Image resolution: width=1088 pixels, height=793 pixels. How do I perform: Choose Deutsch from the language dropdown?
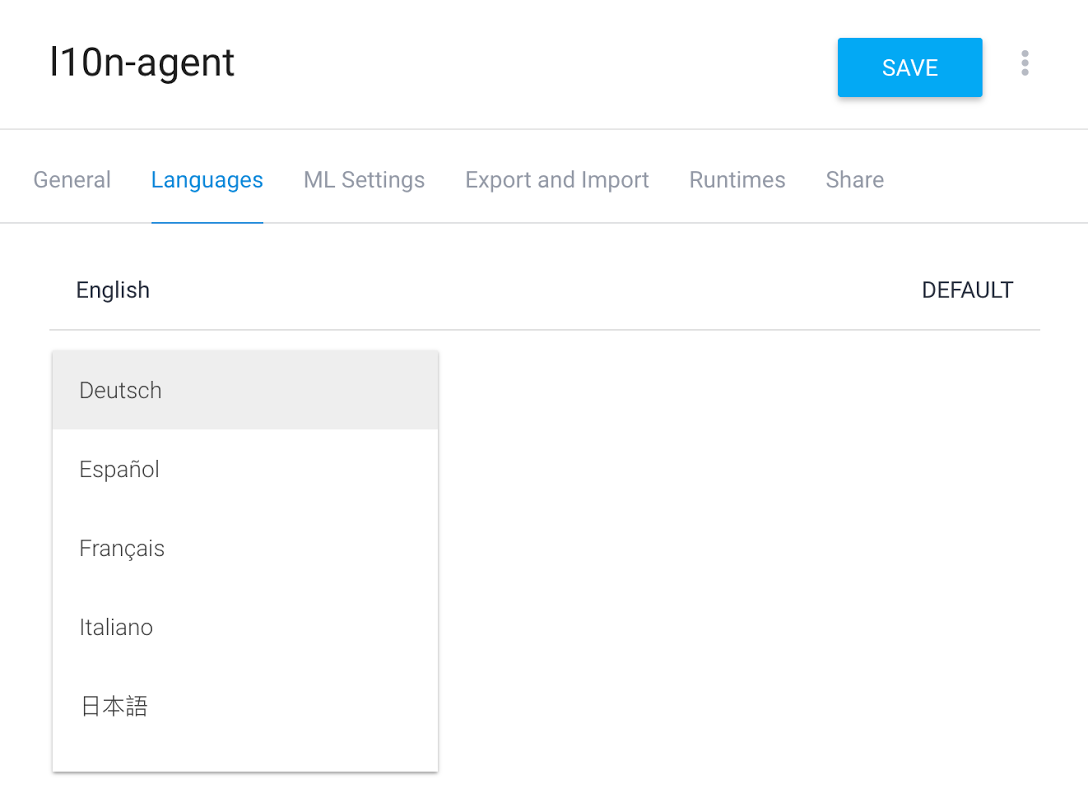click(121, 391)
